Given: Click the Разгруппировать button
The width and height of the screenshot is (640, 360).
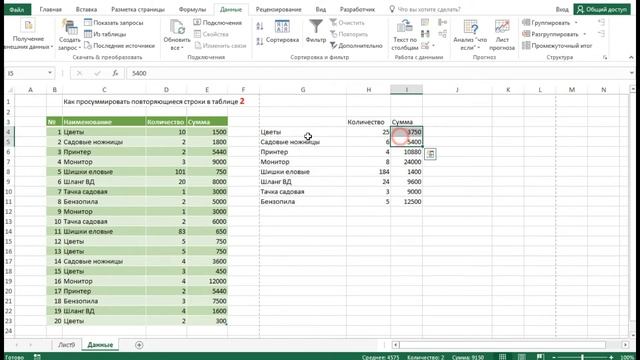Looking at the screenshot, I should (x=550, y=34).
